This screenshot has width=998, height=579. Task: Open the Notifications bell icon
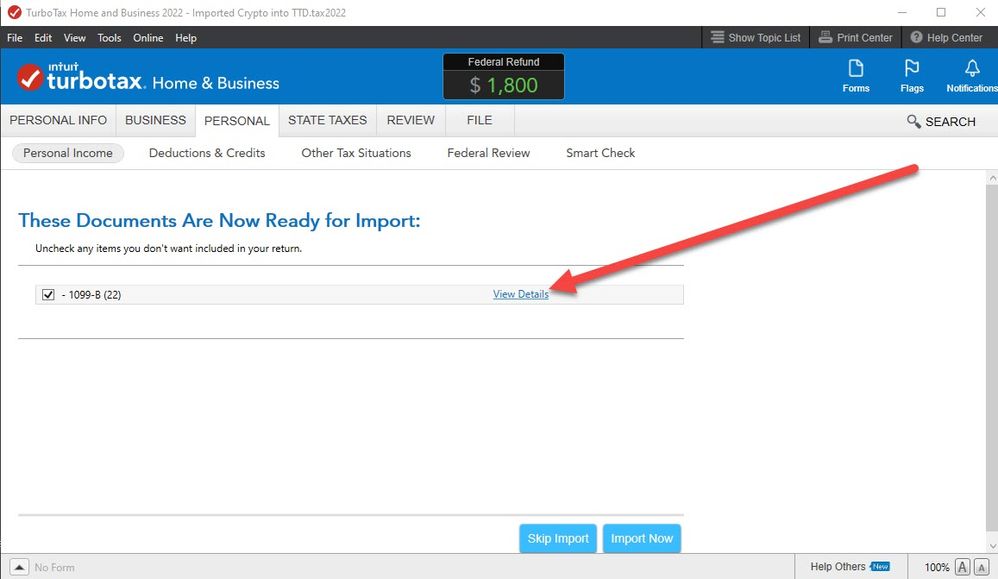point(970,75)
